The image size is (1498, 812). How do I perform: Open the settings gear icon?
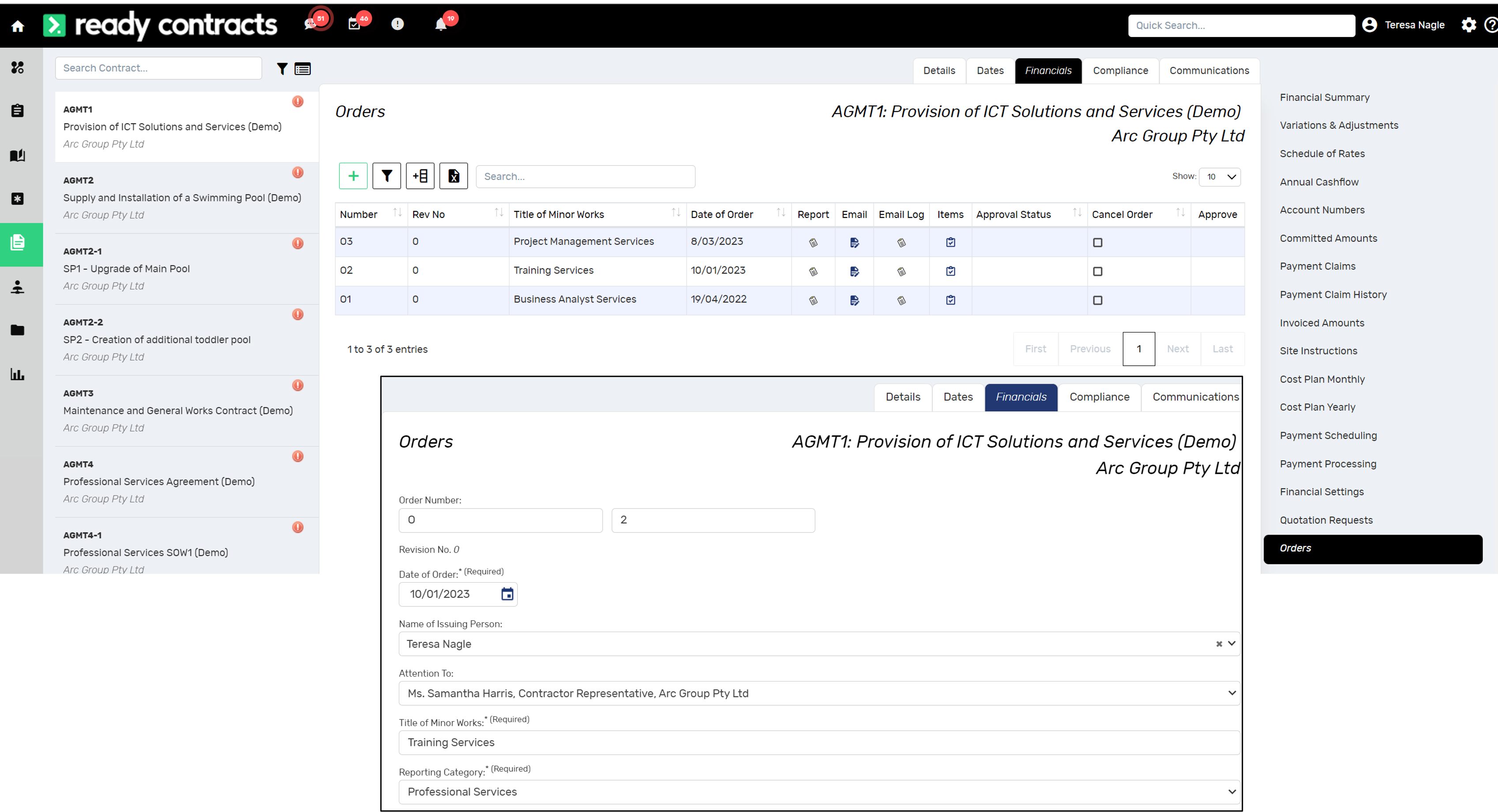(x=1468, y=25)
